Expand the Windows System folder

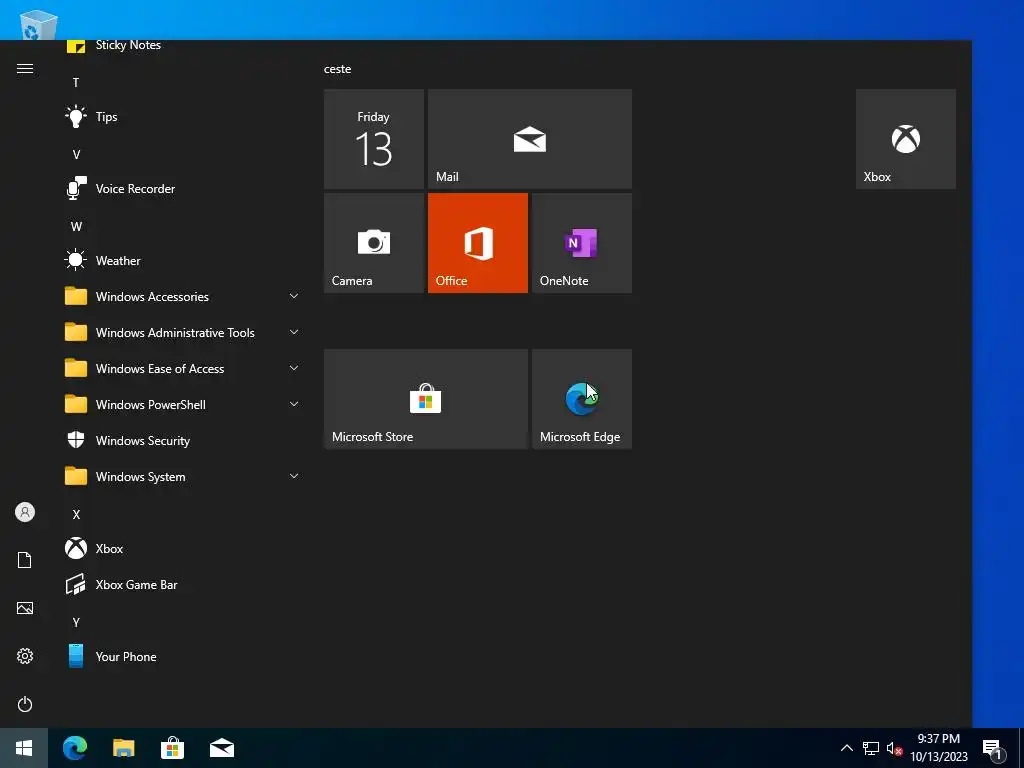coord(183,477)
